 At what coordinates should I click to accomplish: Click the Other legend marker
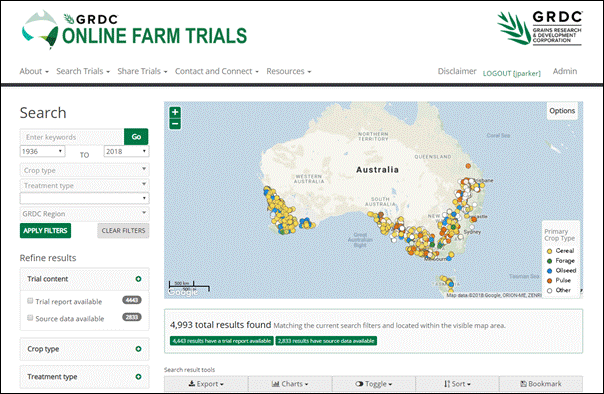pos(549,290)
